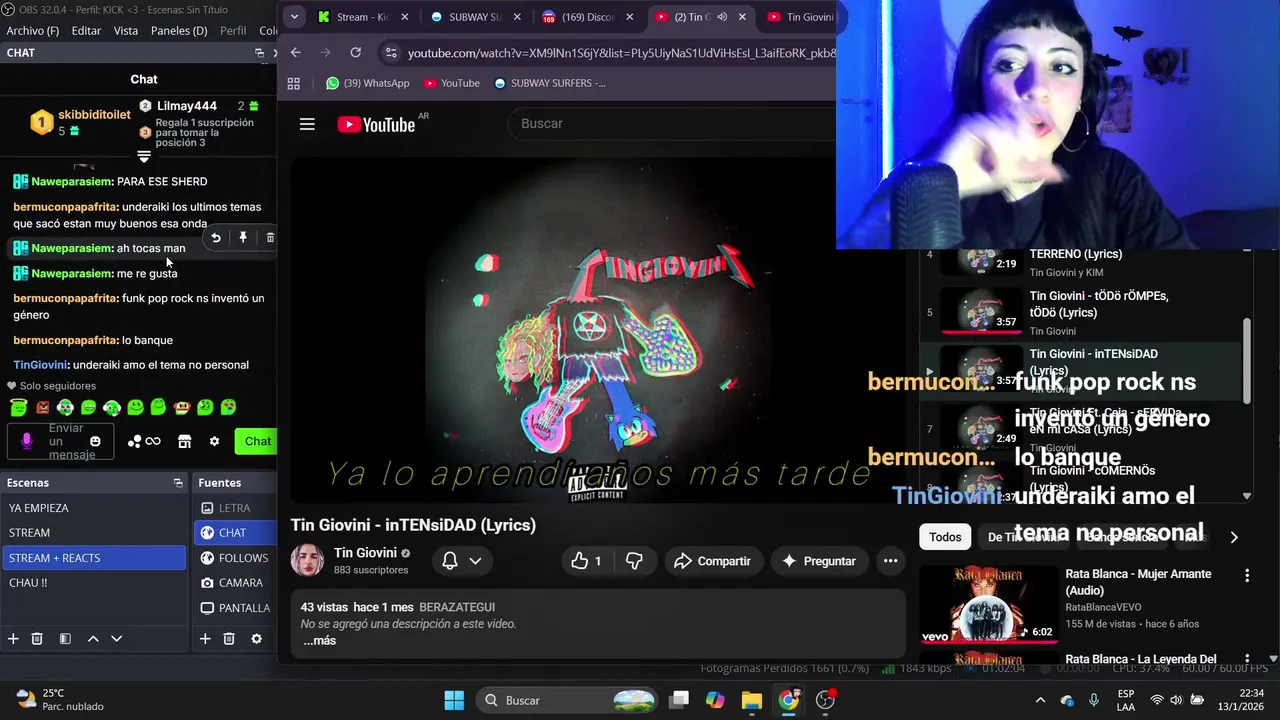Open Copilot from the taskbar
1280x720 pixels.
pos(715,700)
